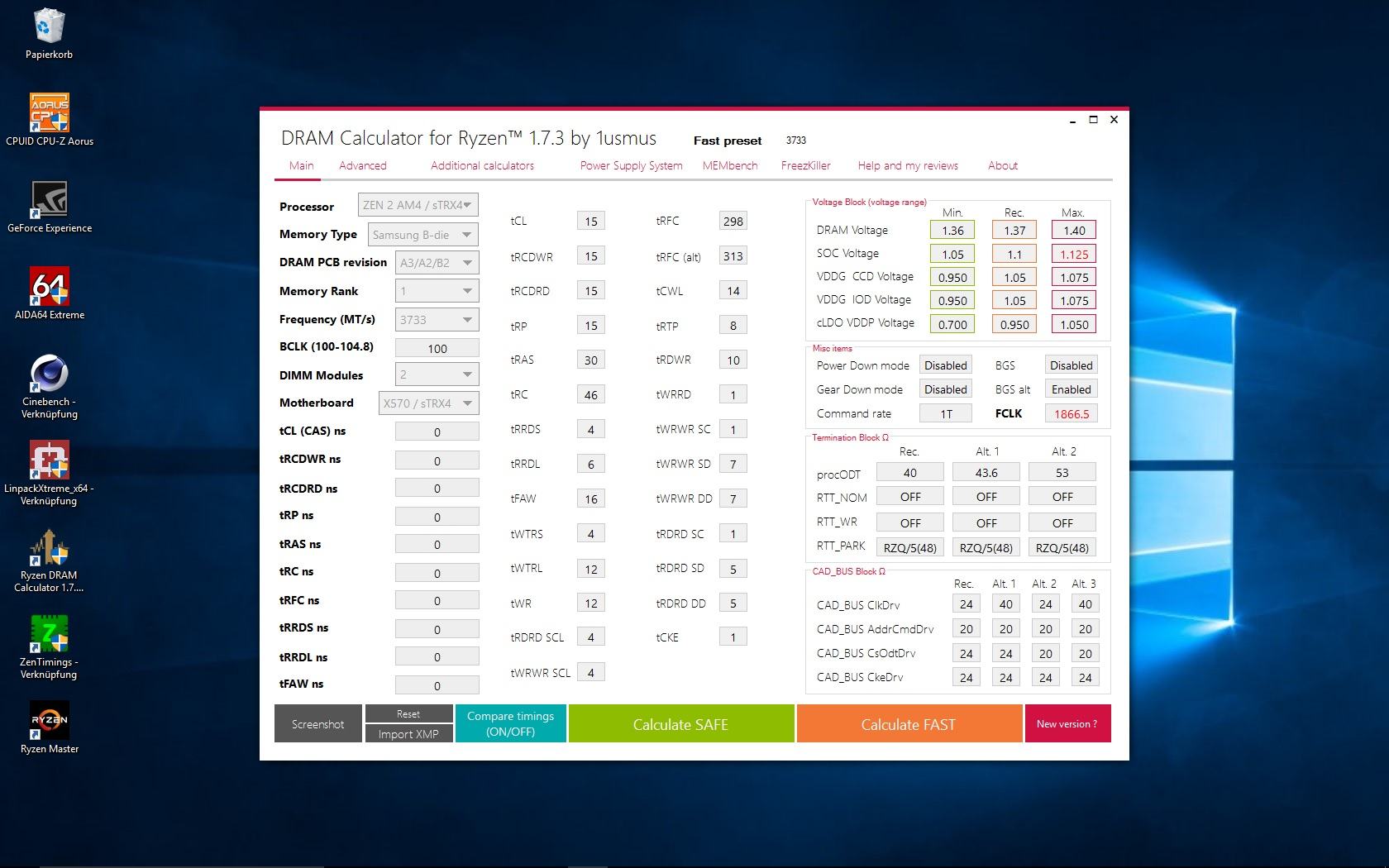The width and height of the screenshot is (1389, 868).
Task: Click the BGS alt Enabled value
Action: (1072, 389)
